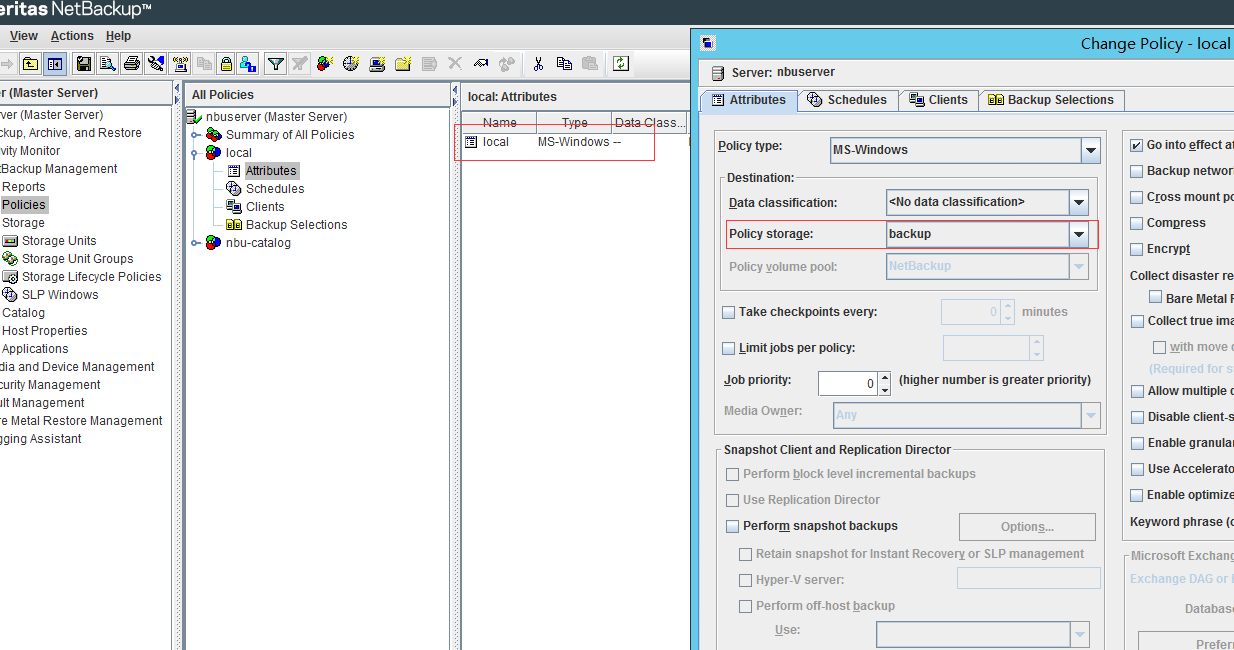Decrease the Job priority value
This screenshot has height=650, width=1234.
[885, 389]
